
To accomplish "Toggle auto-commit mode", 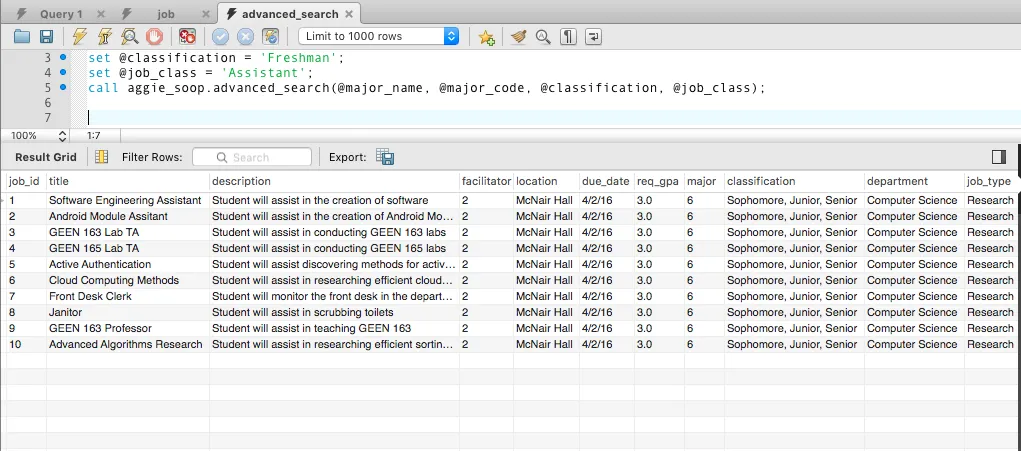I will pos(270,36).
